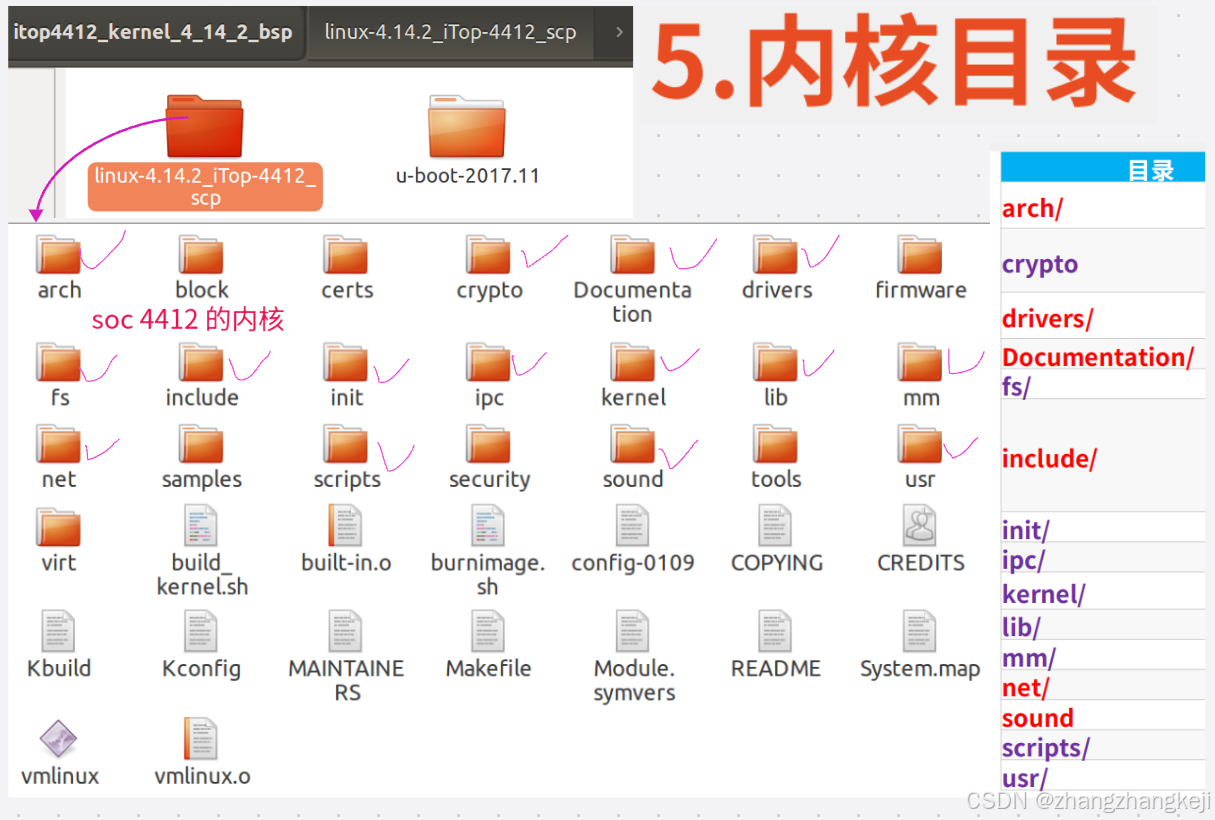Image resolution: width=1215 pixels, height=820 pixels.
Task: Open the certs folder
Action: pos(346,255)
